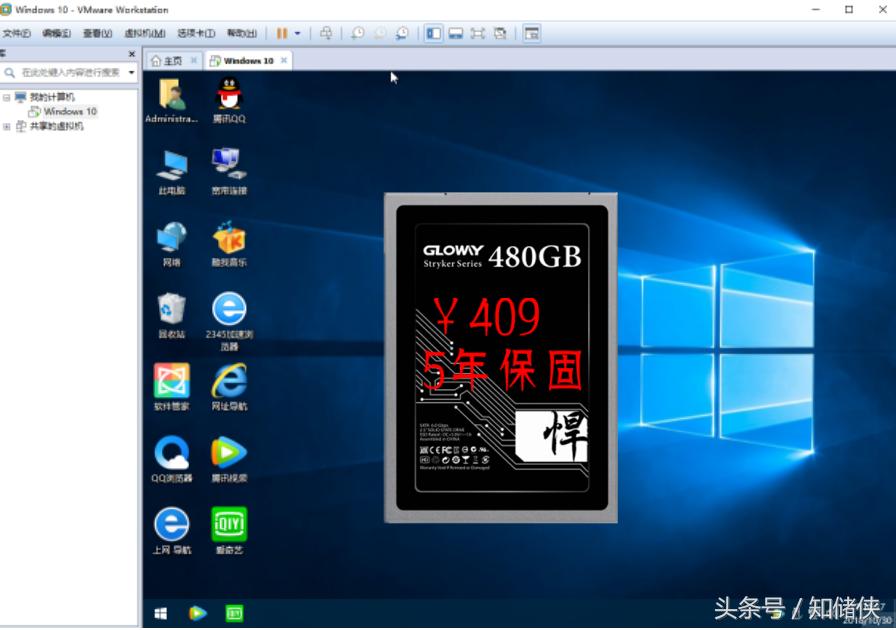Click the library search input field
The width and height of the screenshot is (896, 630).
(x=70, y=73)
